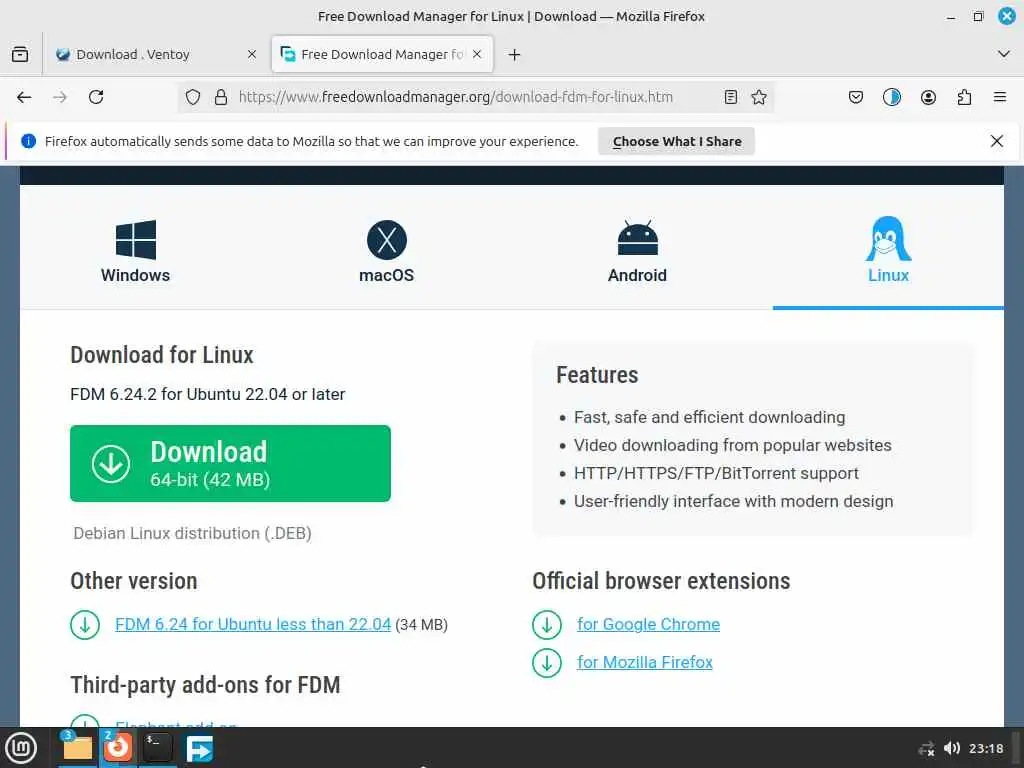Toggle reader view in address bar
Image resolution: width=1024 pixels, height=768 pixels.
point(731,97)
